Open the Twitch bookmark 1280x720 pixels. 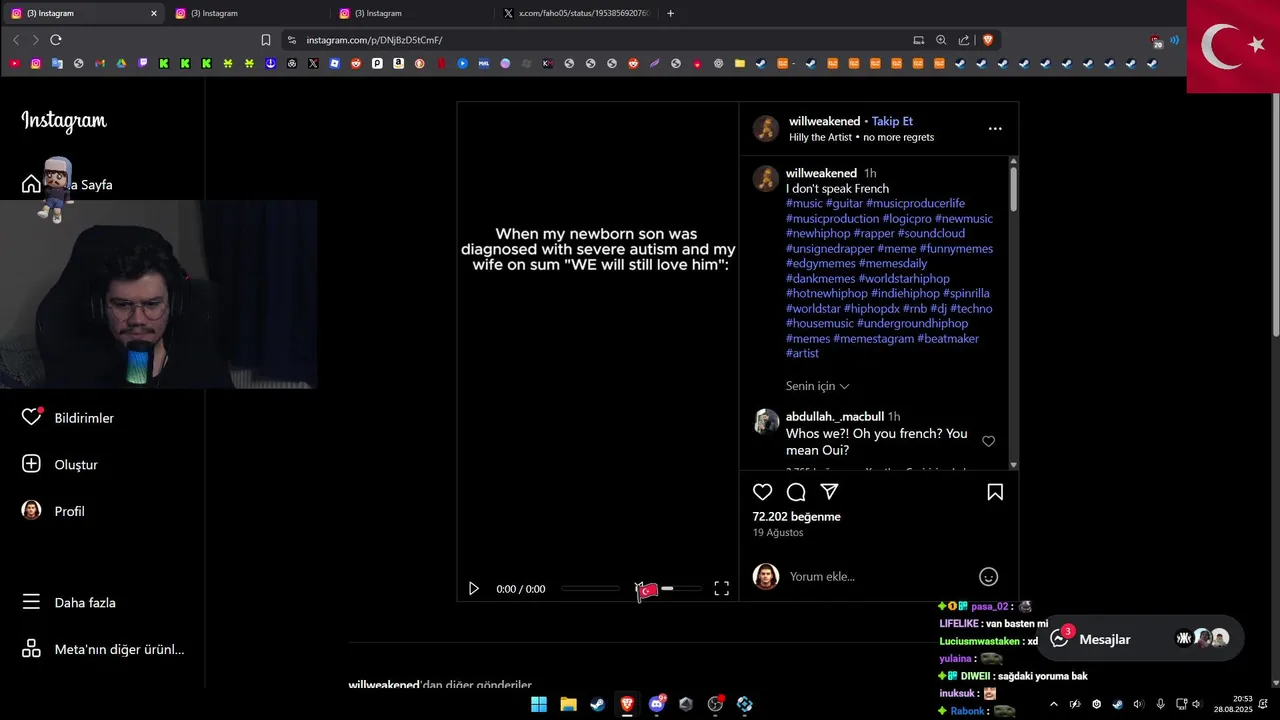pos(142,63)
